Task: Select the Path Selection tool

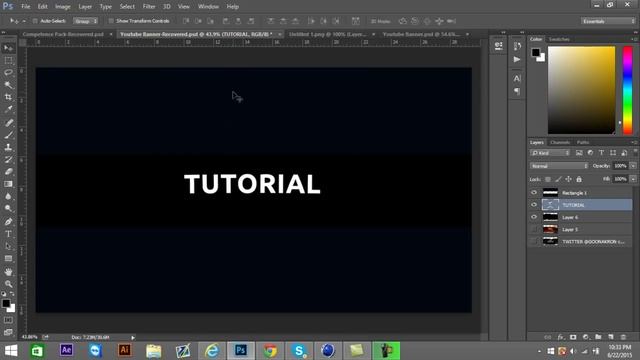Action: click(x=8, y=246)
